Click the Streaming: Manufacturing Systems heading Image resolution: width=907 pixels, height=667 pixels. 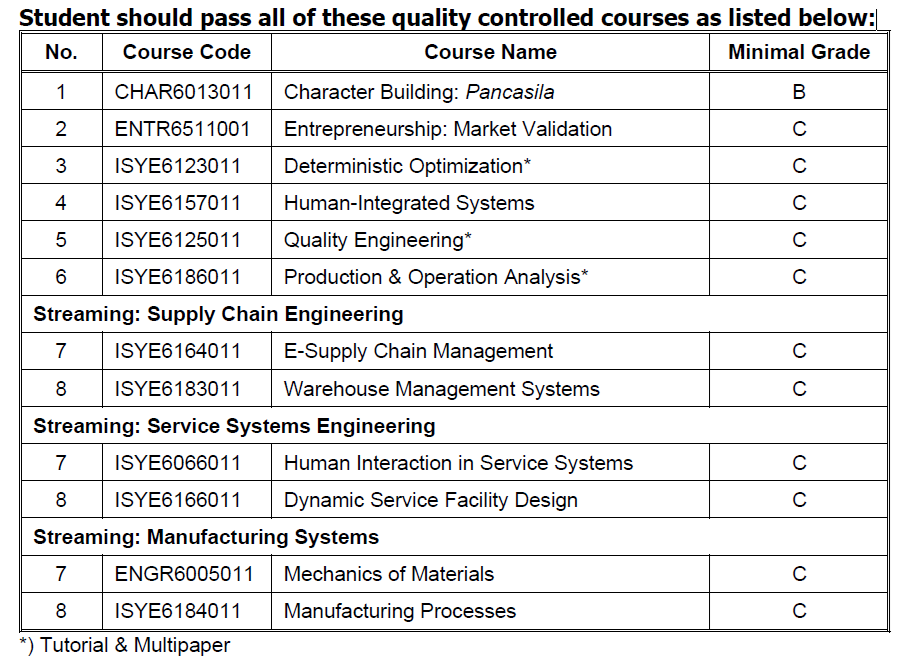(206, 537)
